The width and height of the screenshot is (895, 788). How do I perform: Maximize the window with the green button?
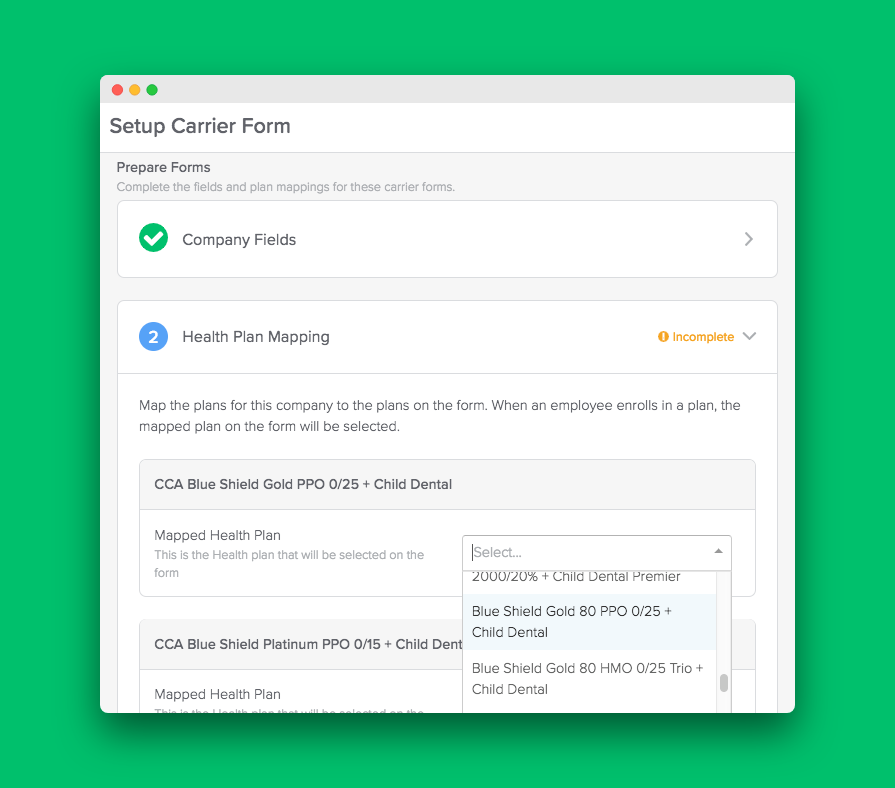coord(152,90)
